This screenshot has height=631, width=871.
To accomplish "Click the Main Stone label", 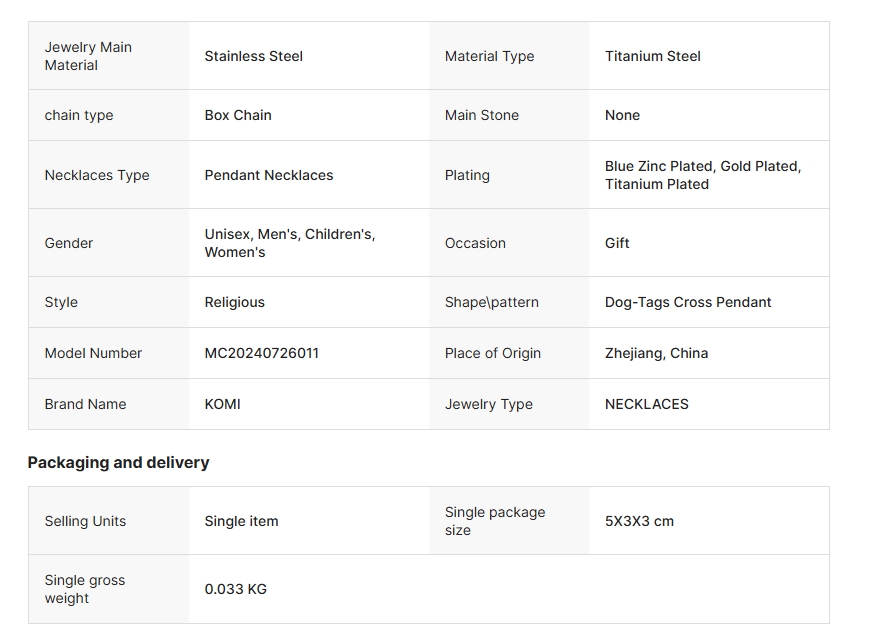I will (x=482, y=115).
